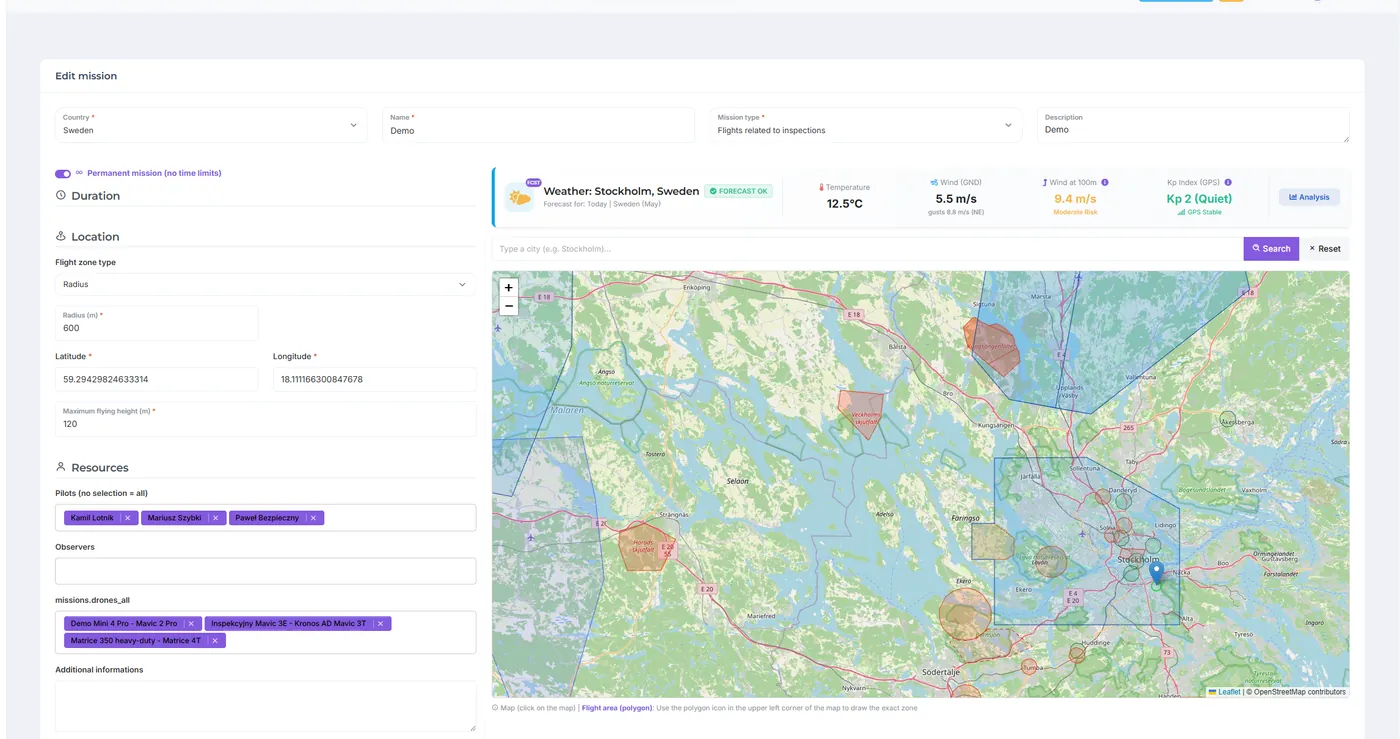Remove pilot Mariusz Szybki tag
Image resolution: width=1400 pixels, height=739 pixels.
[215, 518]
